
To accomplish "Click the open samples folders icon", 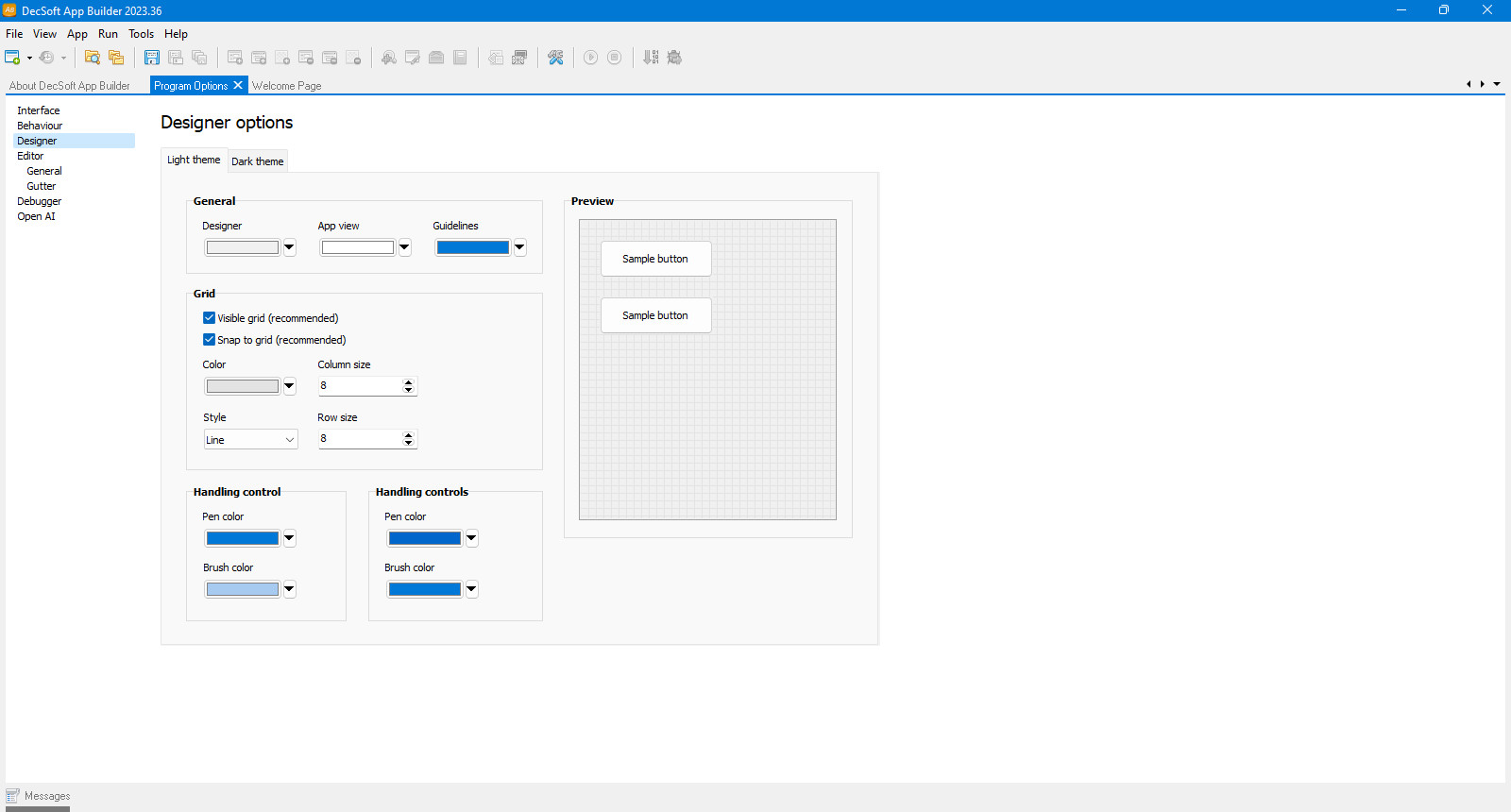I will (x=116, y=58).
